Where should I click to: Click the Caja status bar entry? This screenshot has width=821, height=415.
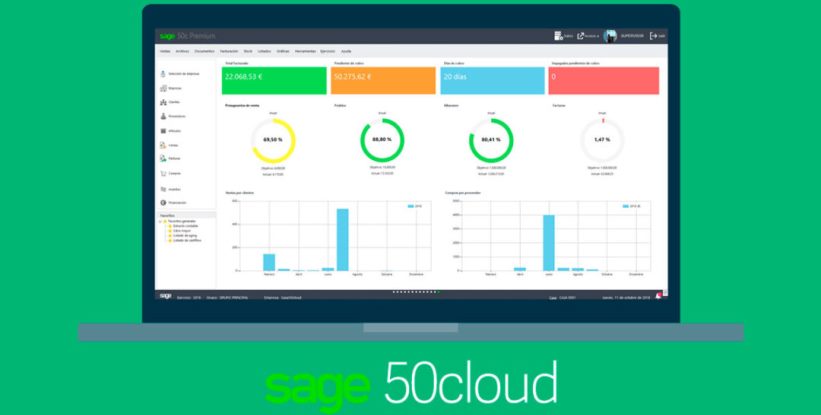[x=562, y=297]
